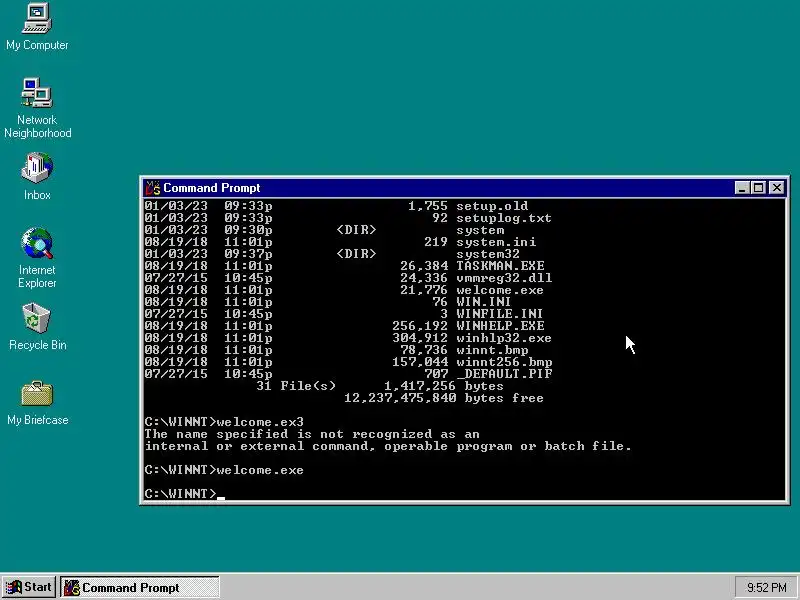Click the mistyped welcome.ex3 command line
Image resolution: width=800 pixels, height=600 pixels.
(x=224, y=422)
